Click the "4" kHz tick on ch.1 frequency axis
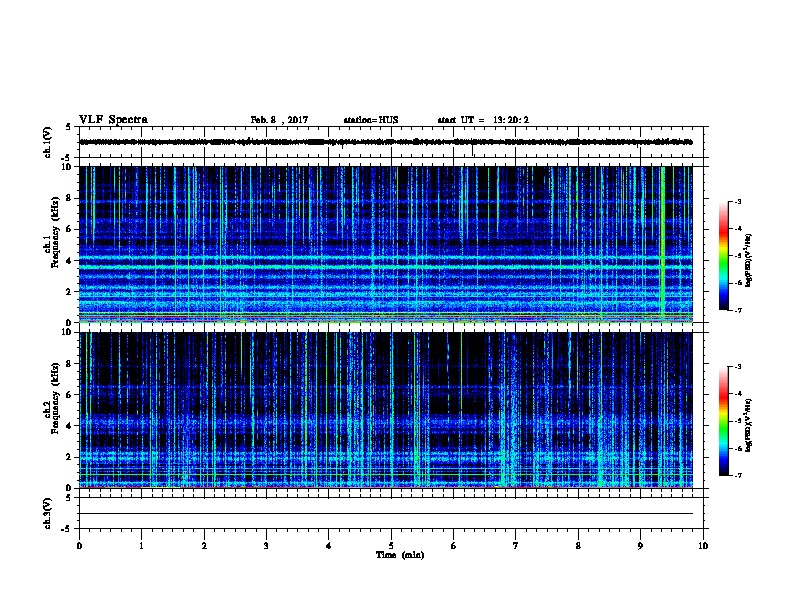The width and height of the screenshot is (792, 612). (69, 261)
